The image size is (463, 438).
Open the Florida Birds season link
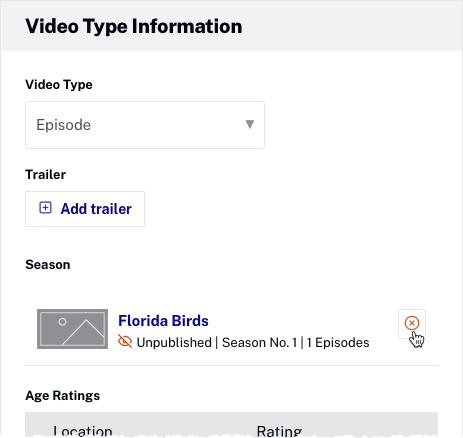click(x=163, y=321)
